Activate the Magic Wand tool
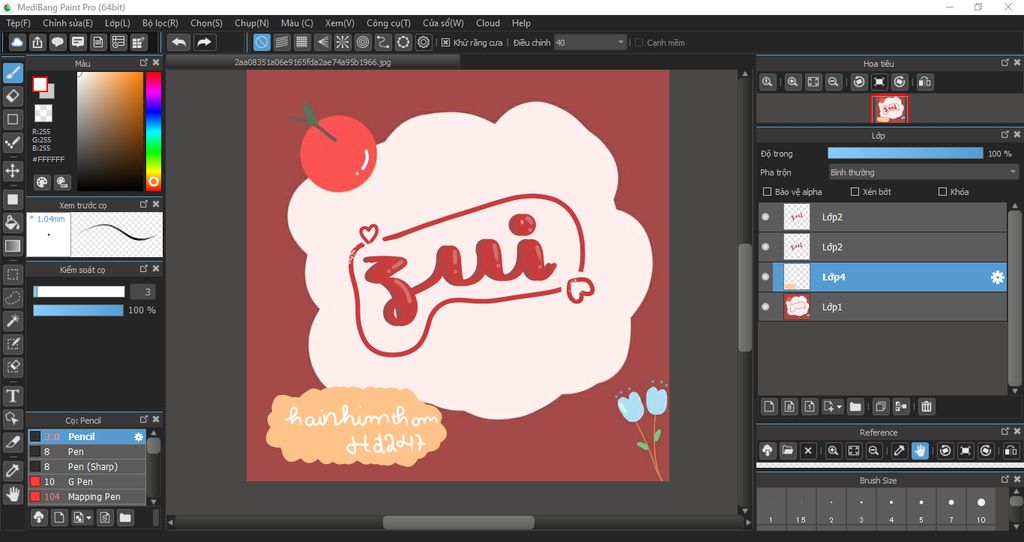This screenshot has width=1024, height=542. click(13, 320)
